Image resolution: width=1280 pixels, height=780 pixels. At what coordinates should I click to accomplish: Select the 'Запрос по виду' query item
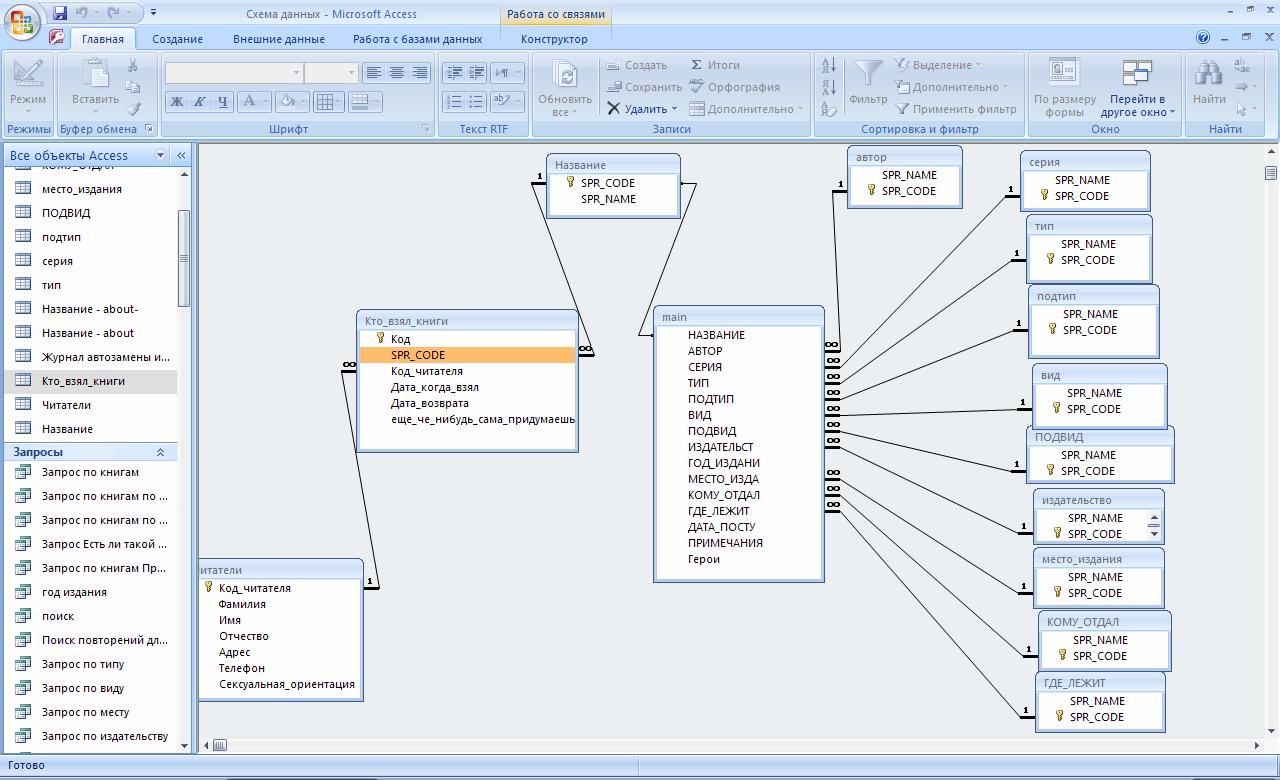(83, 688)
